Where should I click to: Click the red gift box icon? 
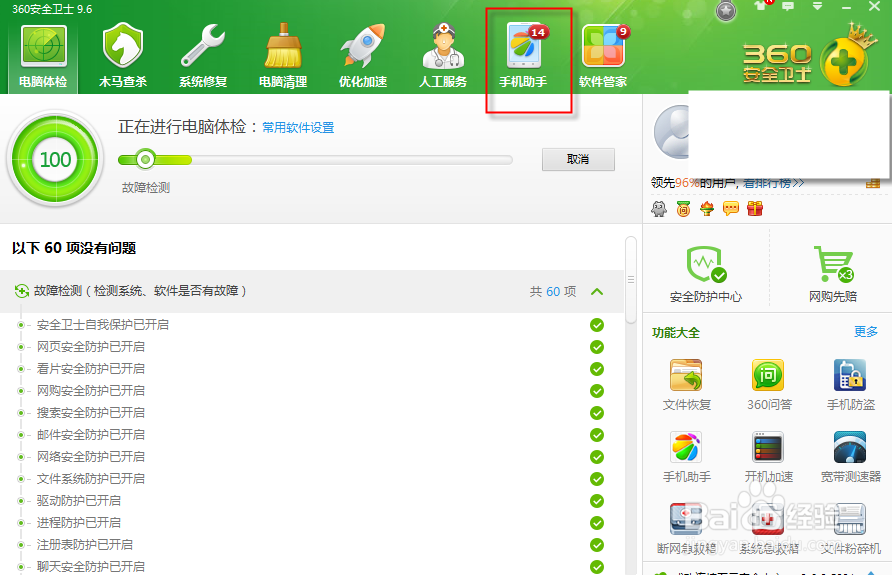(x=755, y=209)
